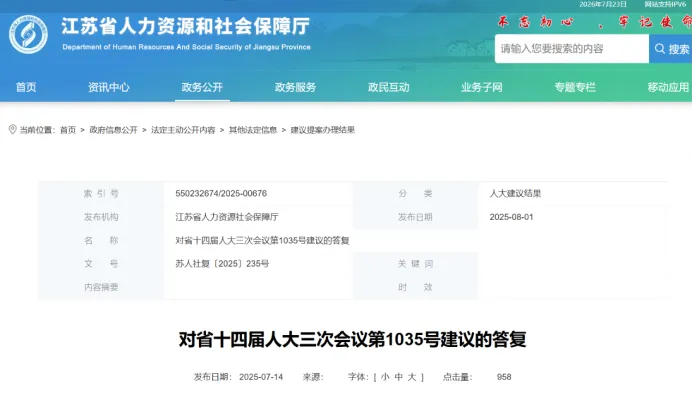Click the view count 958
The width and height of the screenshot is (693, 395).
click(504, 377)
